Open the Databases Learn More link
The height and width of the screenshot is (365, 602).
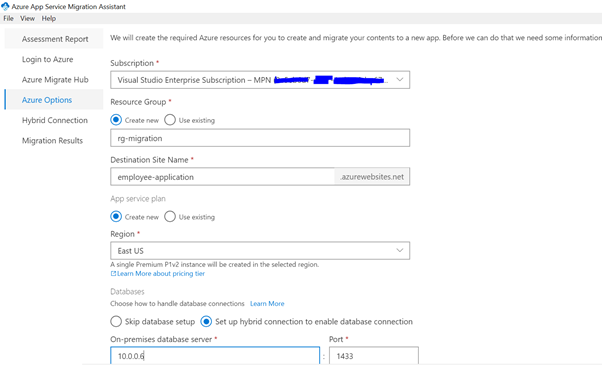click(267, 304)
